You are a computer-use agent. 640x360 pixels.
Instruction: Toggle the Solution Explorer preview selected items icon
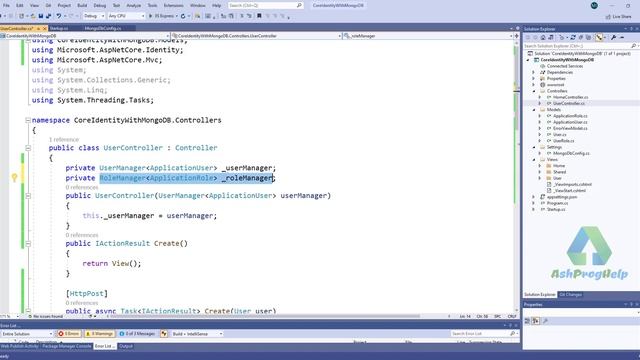point(599,38)
